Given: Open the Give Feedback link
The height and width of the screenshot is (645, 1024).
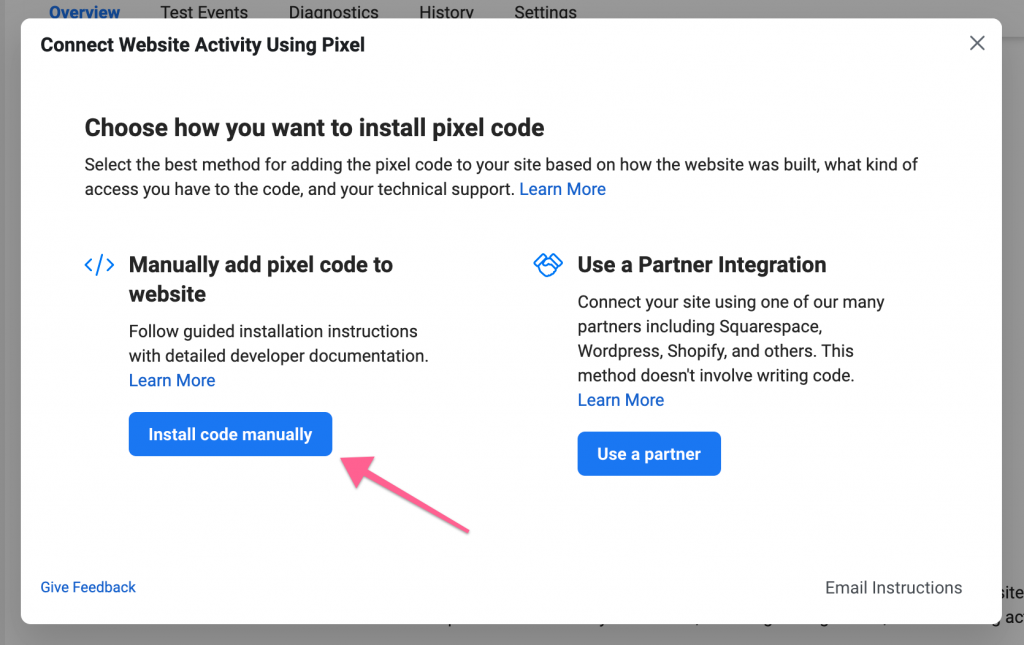Looking at the screenshot, I should [88, 587].
